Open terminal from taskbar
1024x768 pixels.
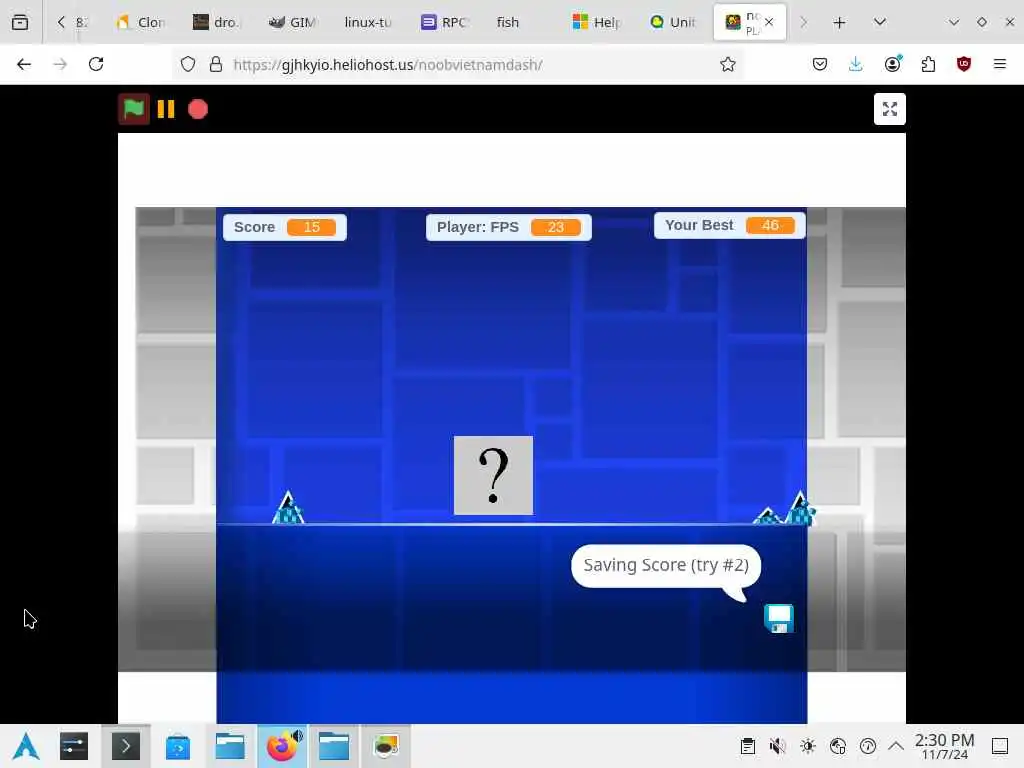coord(125,746)
